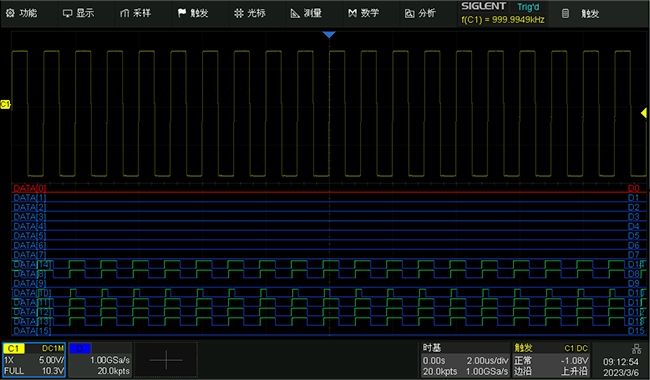Select the red DATA[0] digital channel label

pyautogui.click(x=29, y=189)
